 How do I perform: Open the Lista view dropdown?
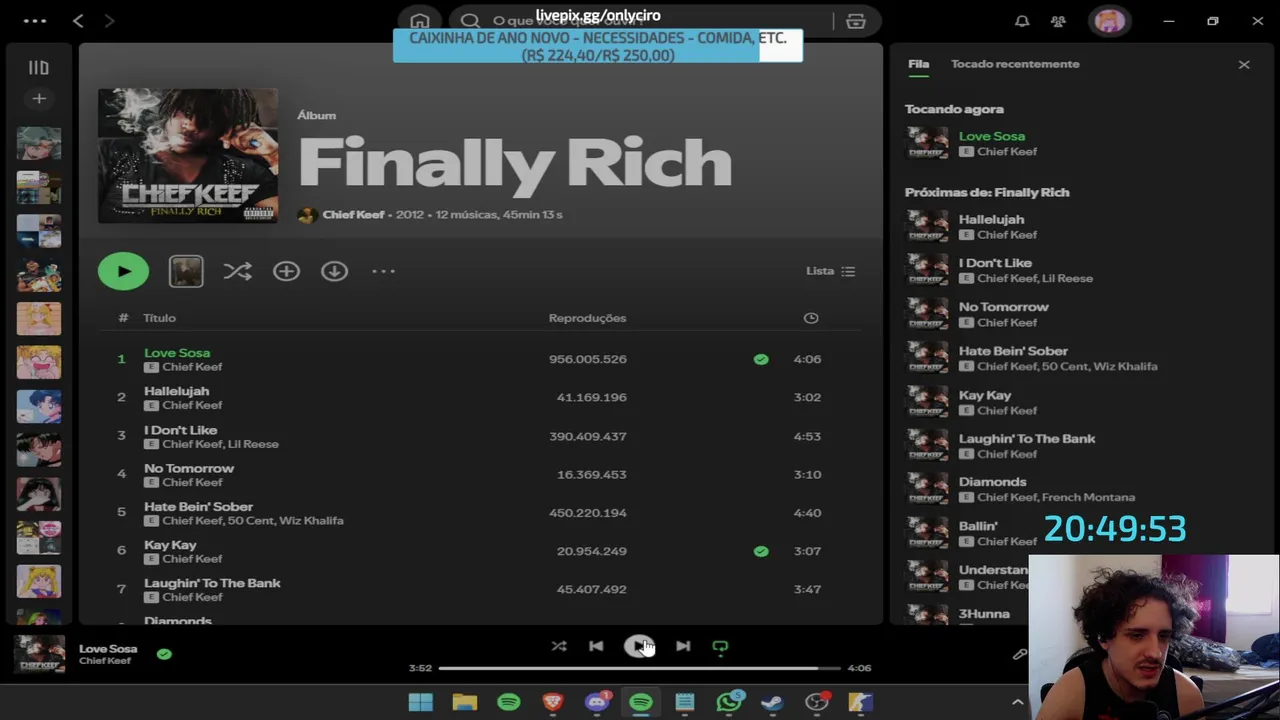click(830, 271)
